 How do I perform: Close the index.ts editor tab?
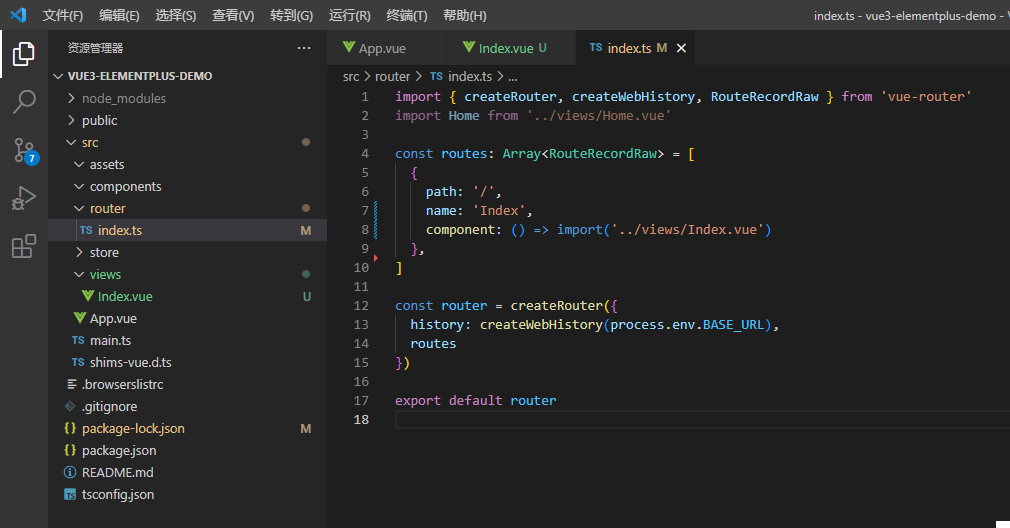tap(681, 48)
